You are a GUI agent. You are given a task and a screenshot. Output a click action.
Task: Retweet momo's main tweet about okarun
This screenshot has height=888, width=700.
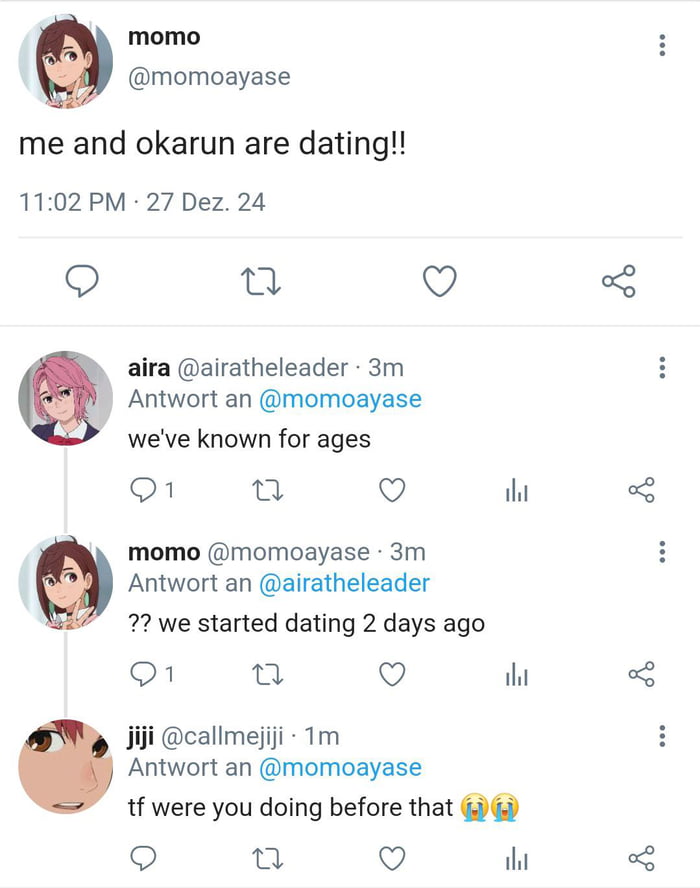(x=262, y=284)
